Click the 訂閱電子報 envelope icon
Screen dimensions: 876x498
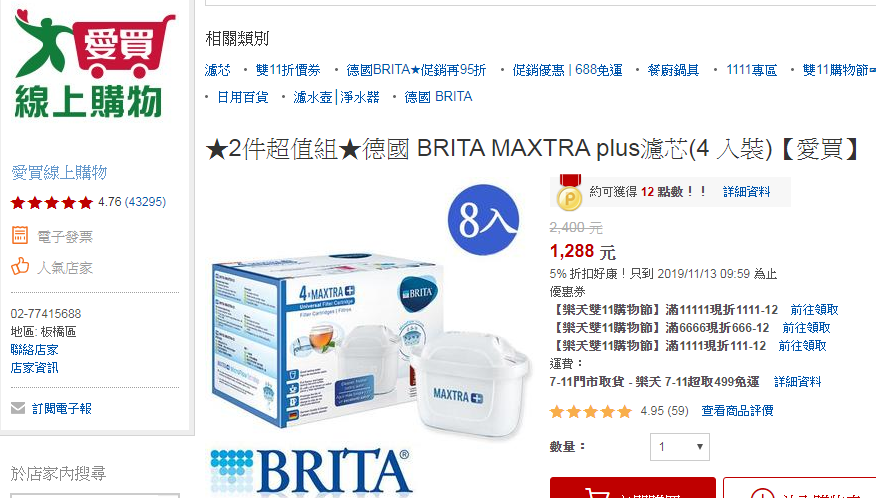pyautogui.click(x=18, y=409)
